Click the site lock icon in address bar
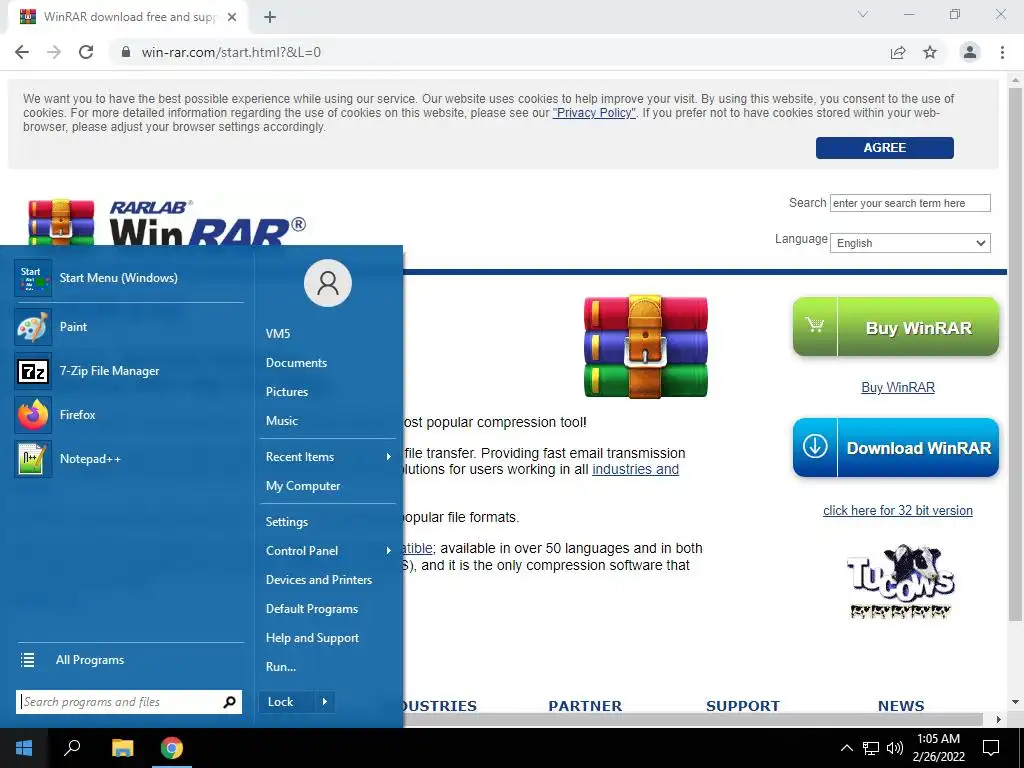 [126, 52]
